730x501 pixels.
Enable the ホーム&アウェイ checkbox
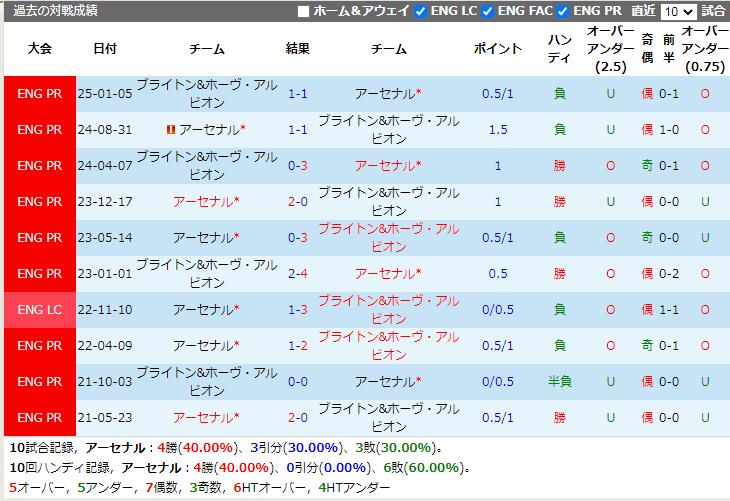click(304, 11)
